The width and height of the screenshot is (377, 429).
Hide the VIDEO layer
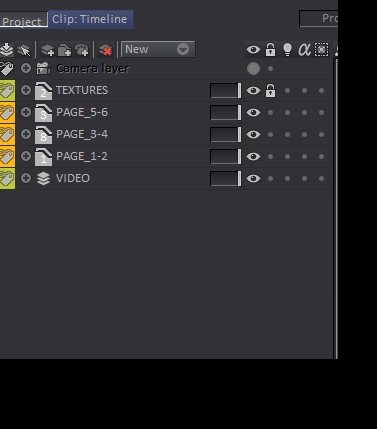click(253, 179)
